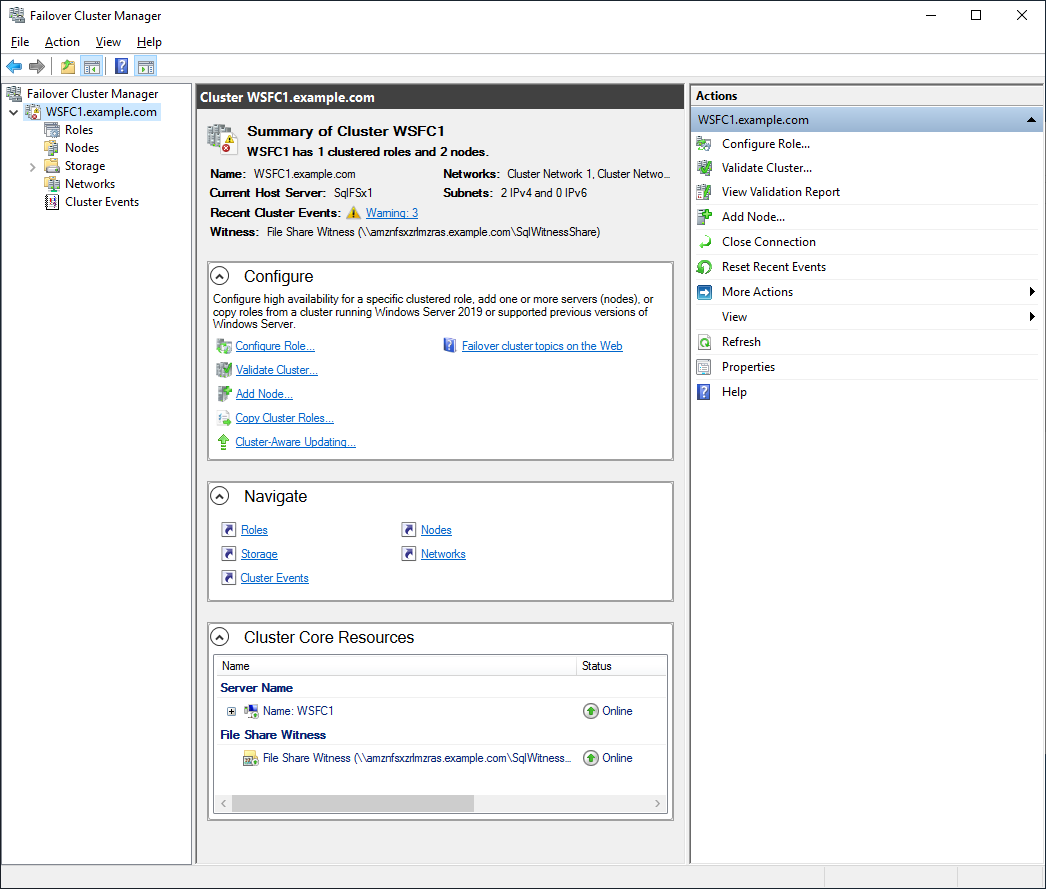Click the Storage folder icon in the tree
Viewport: 1046px width, 889px height.
pyautogui.click(x=52, y=166)
